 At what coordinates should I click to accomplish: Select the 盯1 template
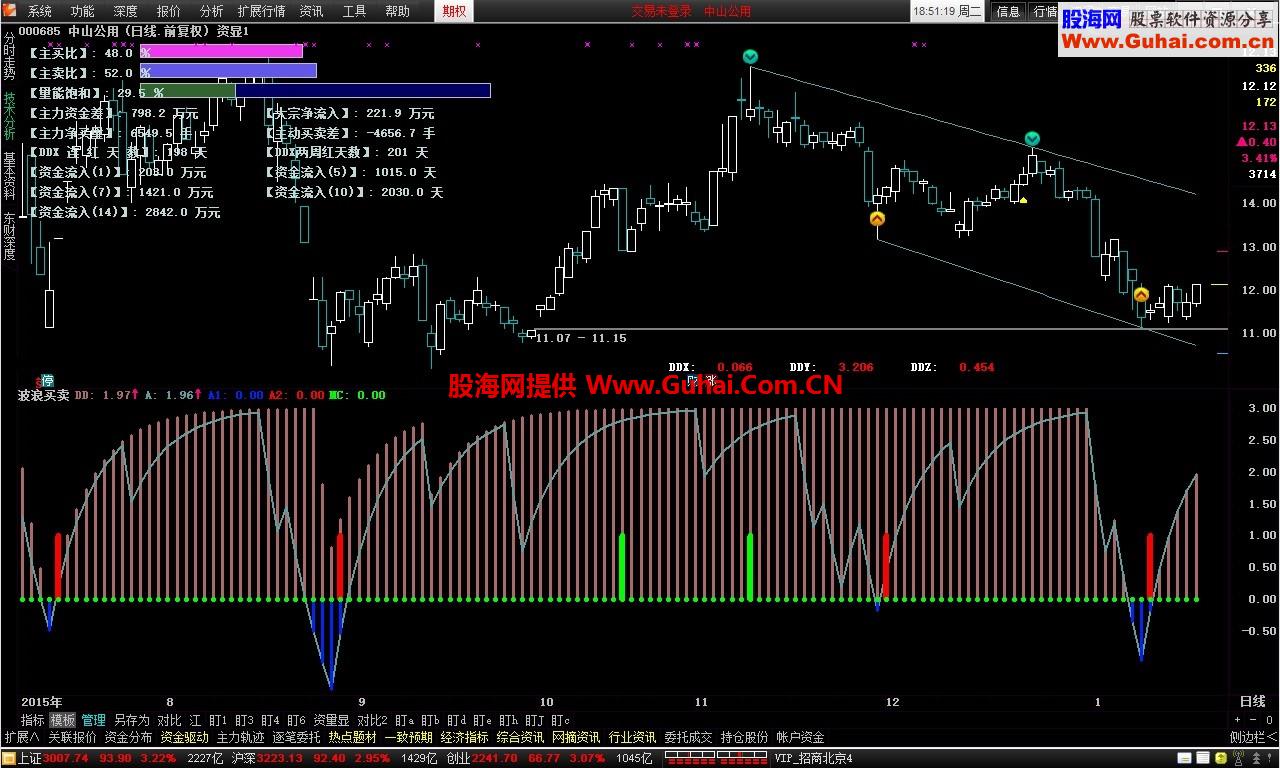(217, 720)
